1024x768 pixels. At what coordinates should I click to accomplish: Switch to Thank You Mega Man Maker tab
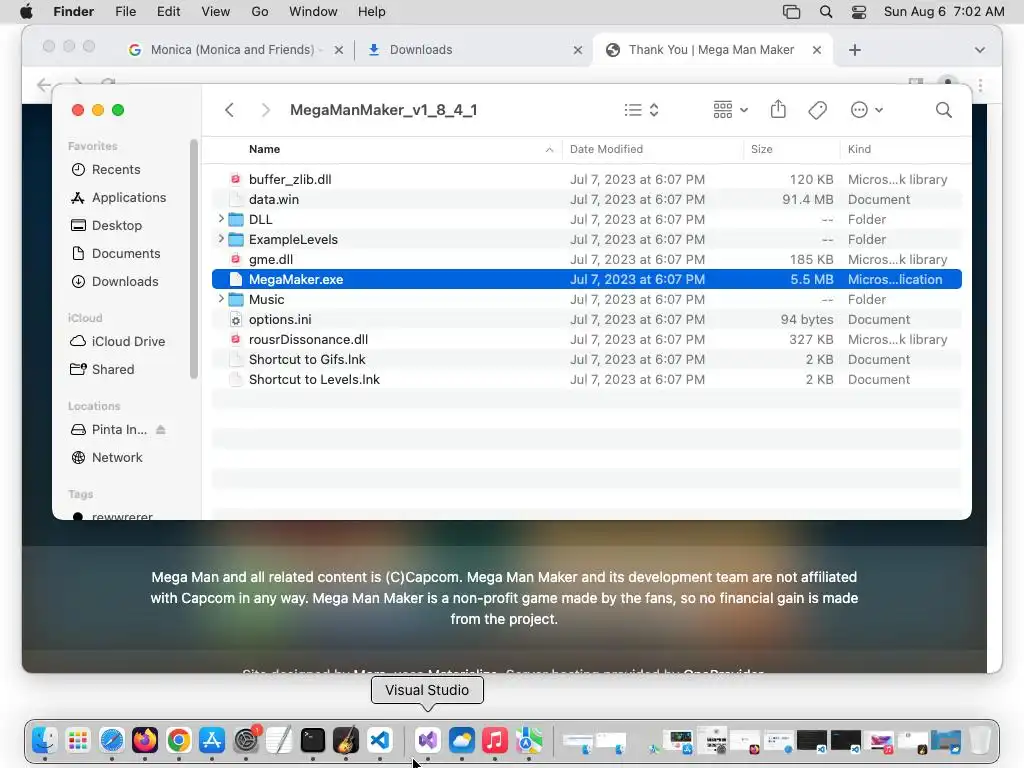(705, 50)
